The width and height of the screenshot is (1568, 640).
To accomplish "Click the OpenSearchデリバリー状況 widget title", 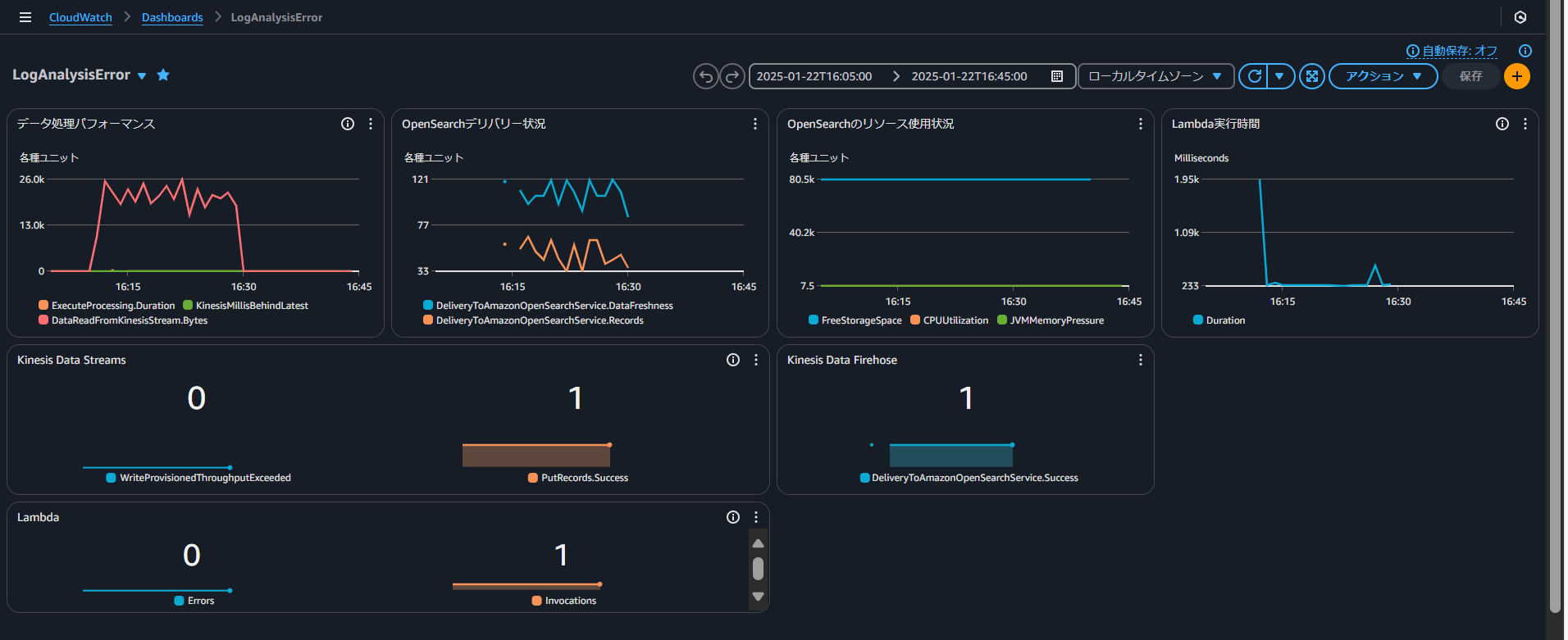I will [473, 124].
